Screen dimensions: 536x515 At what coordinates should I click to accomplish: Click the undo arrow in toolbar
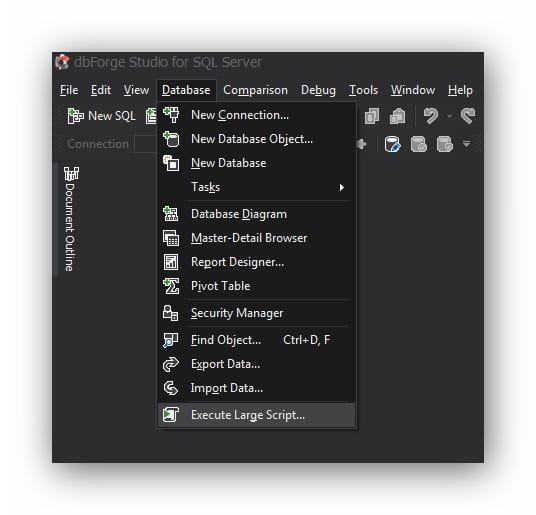point(431,116)
